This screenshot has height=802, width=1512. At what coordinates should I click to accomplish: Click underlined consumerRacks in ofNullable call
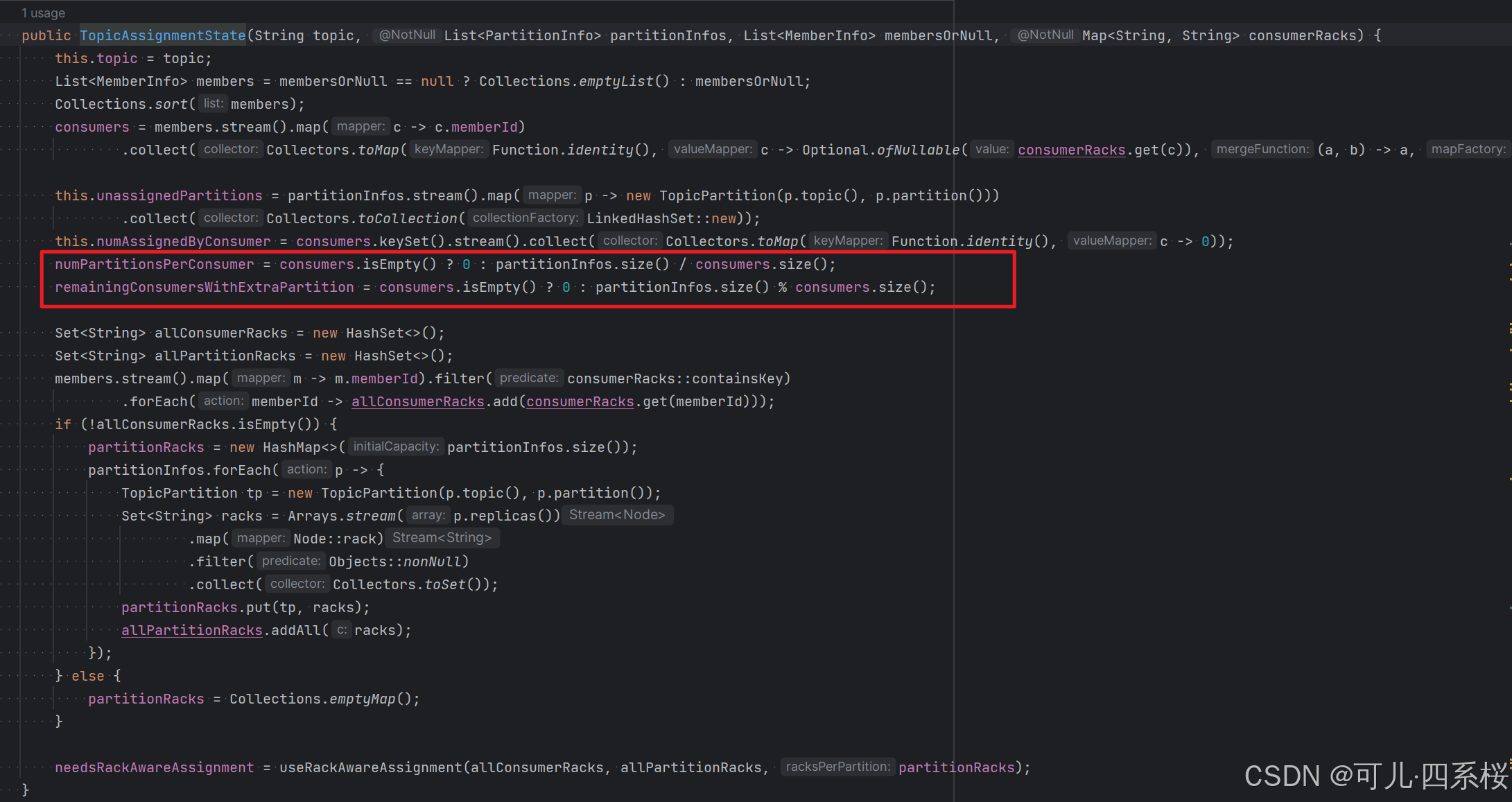tap(1071, 150)
